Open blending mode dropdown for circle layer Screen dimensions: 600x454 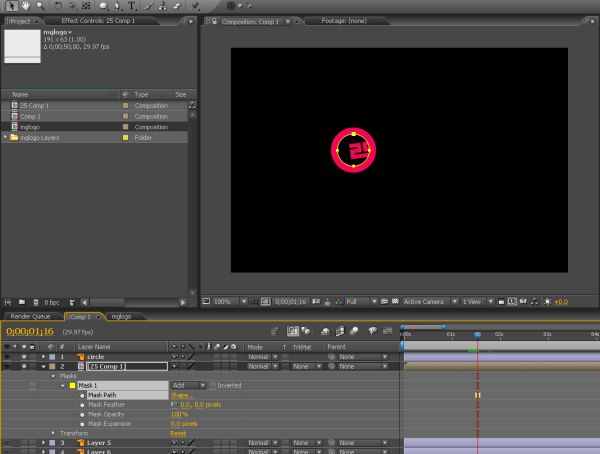pyautogui.click(x=262, y=357)
